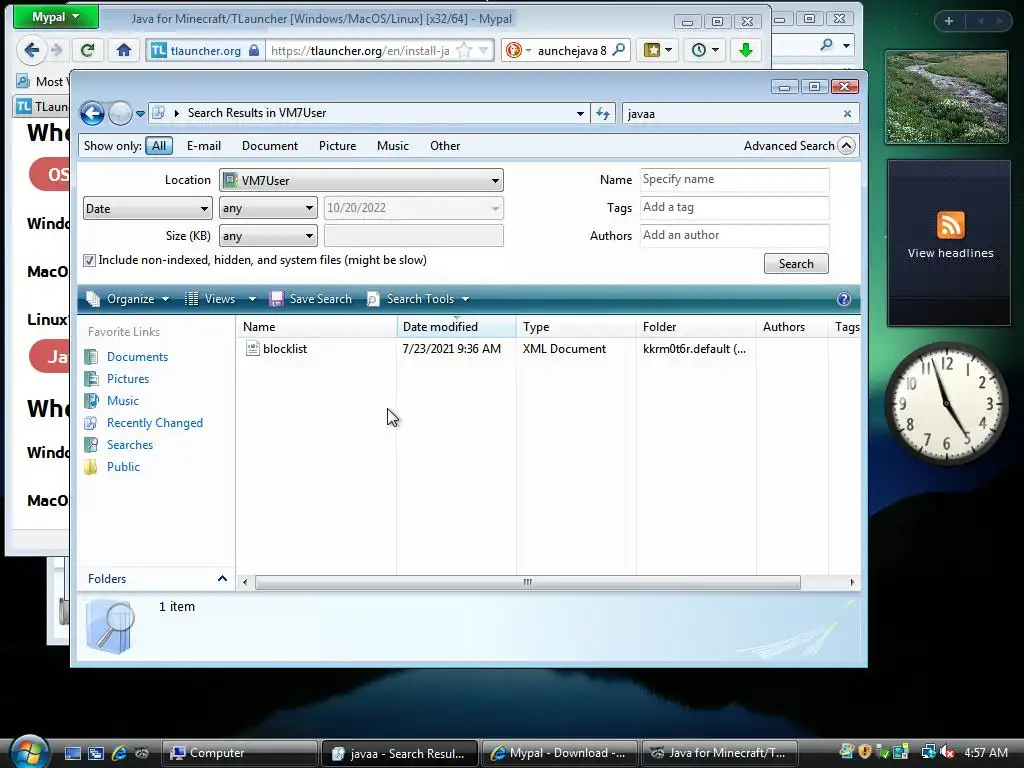The height and width of the screenshot is (768, 1024).
Task: Sort by Type column header
Action: point(576,327)
